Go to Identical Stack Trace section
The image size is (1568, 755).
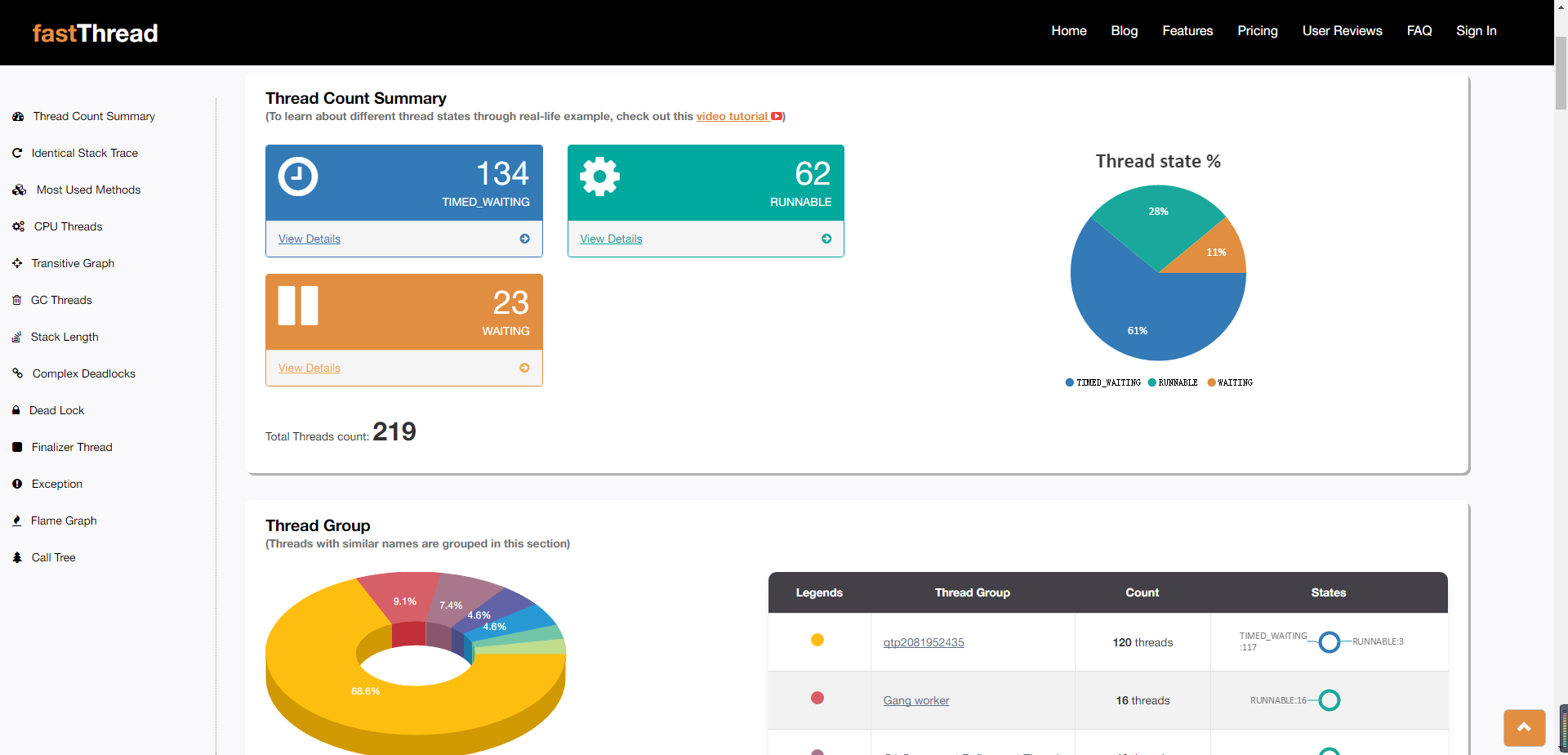point(85,153)
